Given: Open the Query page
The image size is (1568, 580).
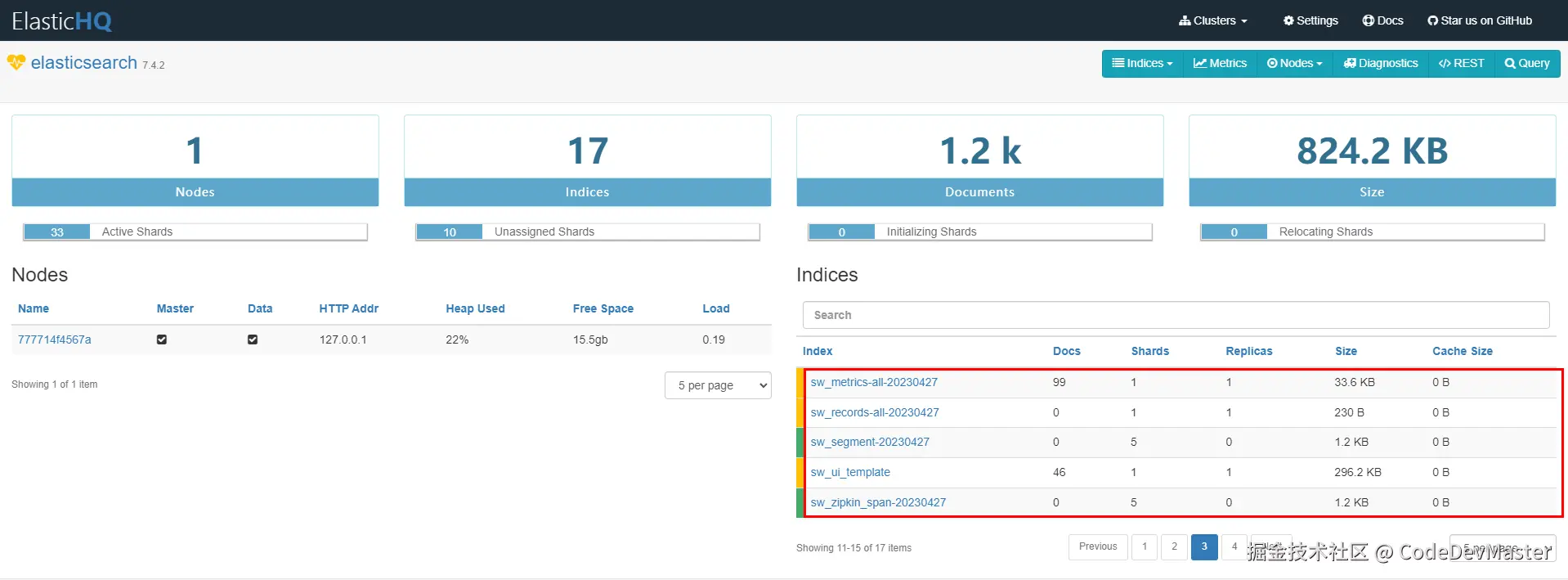Looking at the screenshot, I should point(1527,64).
